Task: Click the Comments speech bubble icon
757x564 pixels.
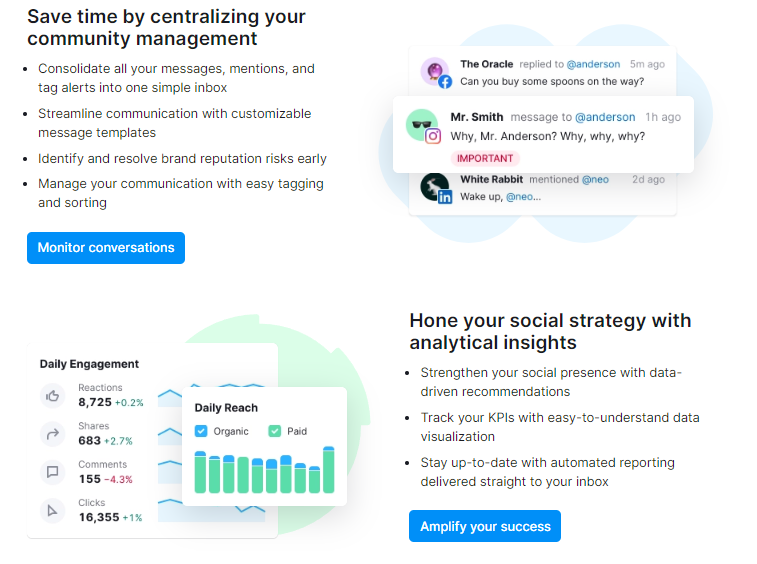Action: tap(52, 472)
